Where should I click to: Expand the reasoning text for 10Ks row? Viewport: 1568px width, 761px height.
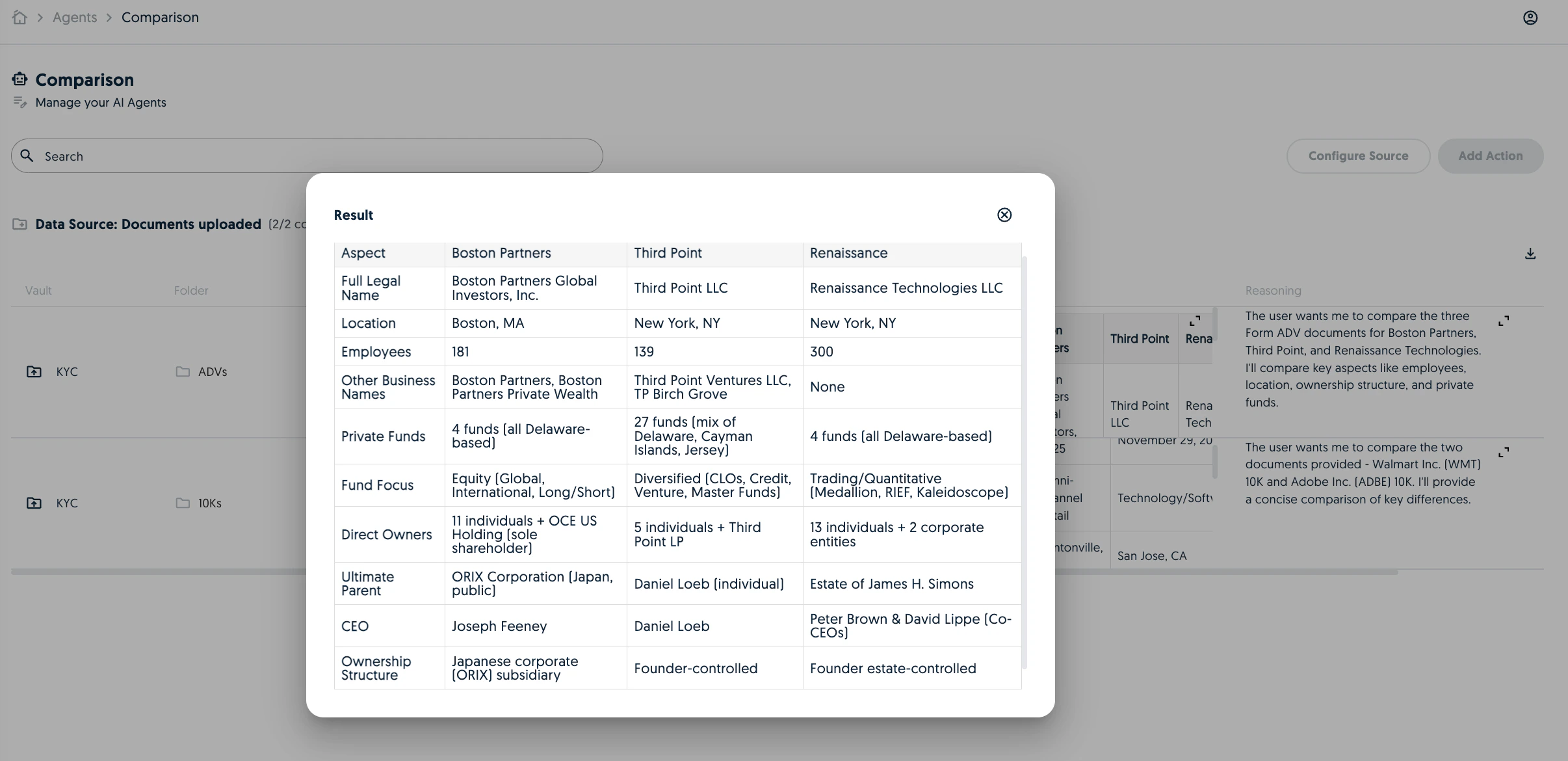point(1504,452)
